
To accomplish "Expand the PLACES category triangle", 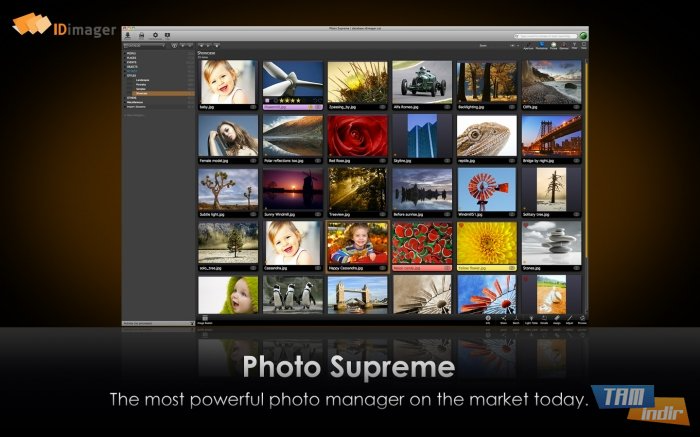I will tap(125, 58).
